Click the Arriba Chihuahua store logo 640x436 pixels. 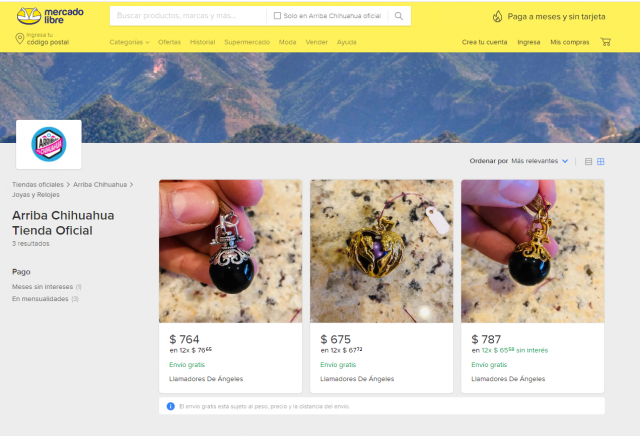[x=48, y=143]
